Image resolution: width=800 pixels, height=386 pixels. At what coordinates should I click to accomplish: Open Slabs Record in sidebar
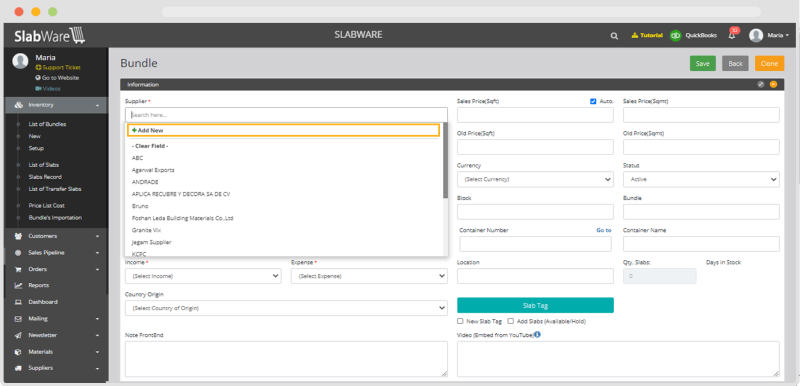point(45,177)
